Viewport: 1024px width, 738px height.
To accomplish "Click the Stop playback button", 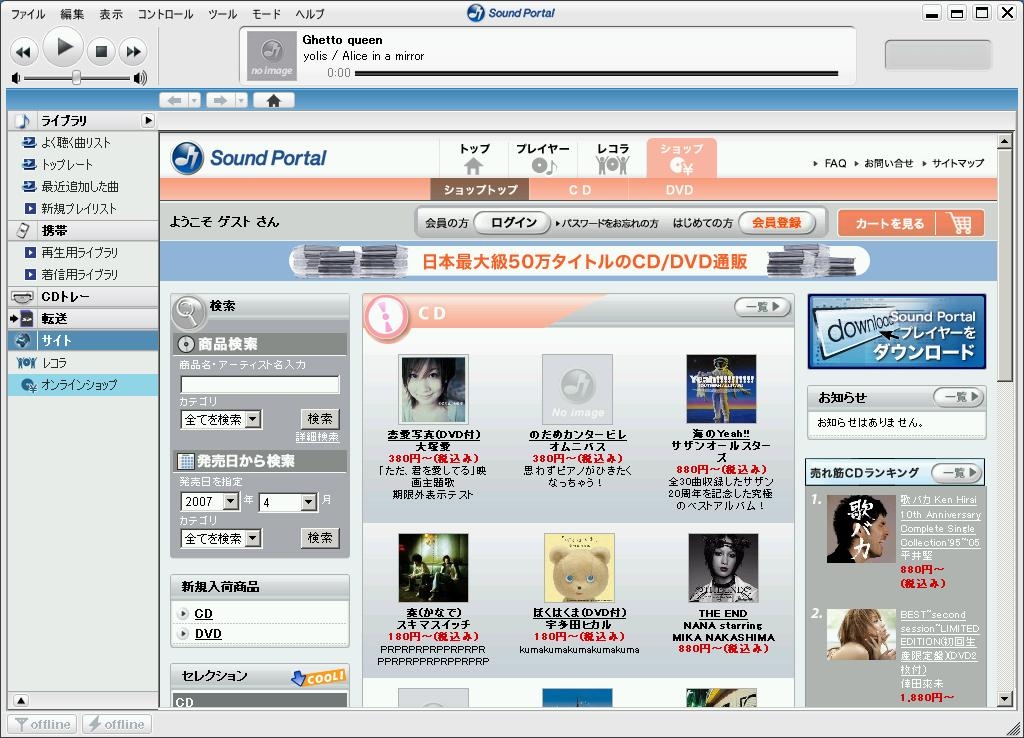I will 101,52.
